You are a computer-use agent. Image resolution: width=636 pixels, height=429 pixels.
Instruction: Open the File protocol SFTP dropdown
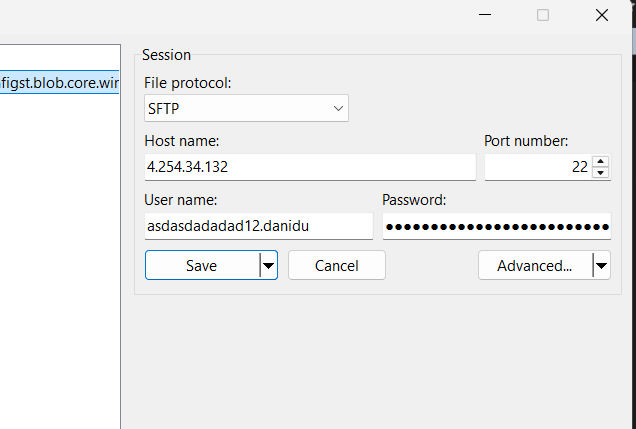click(246, 107)
